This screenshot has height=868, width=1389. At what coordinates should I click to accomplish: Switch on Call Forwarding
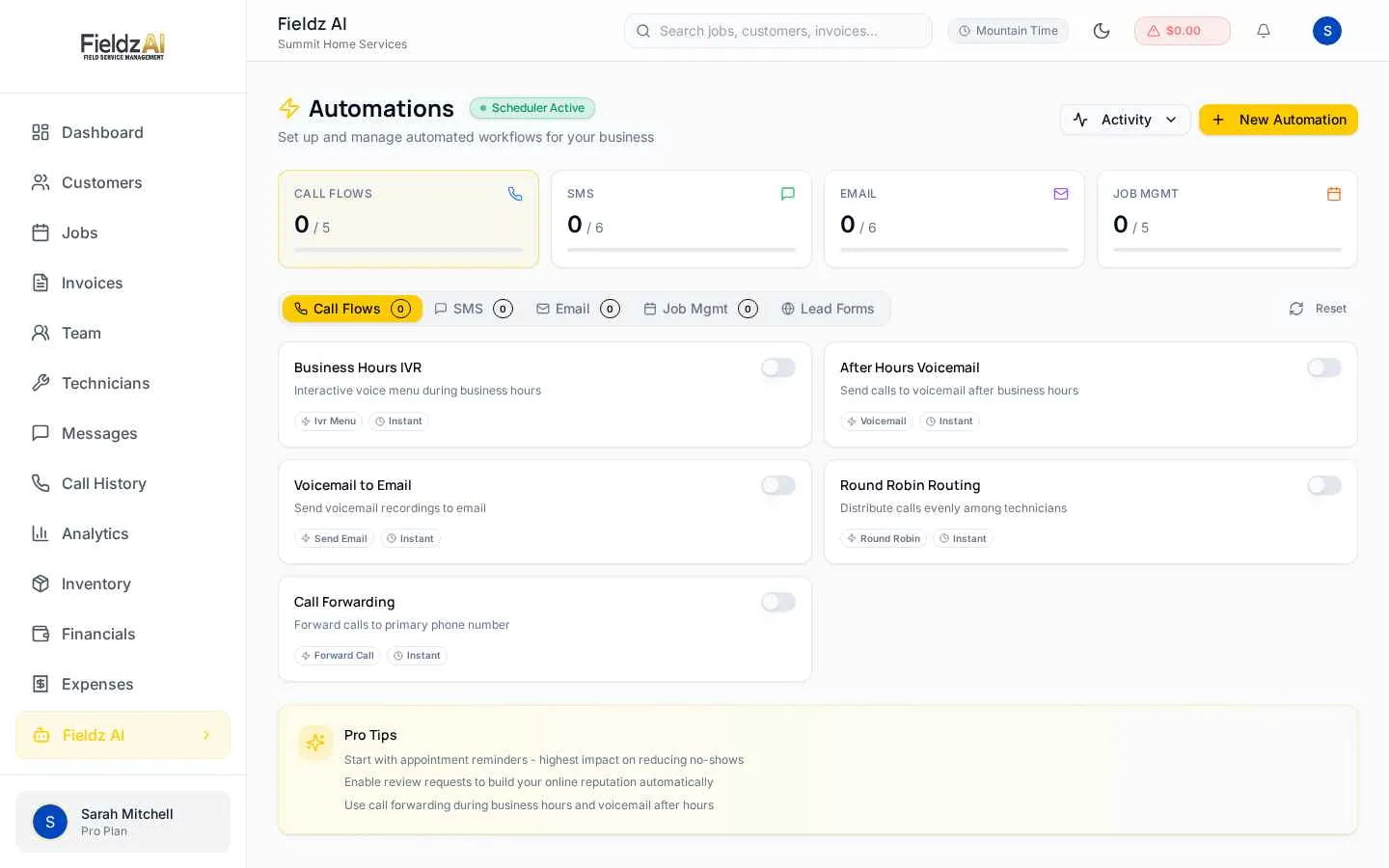coord(778,602)
